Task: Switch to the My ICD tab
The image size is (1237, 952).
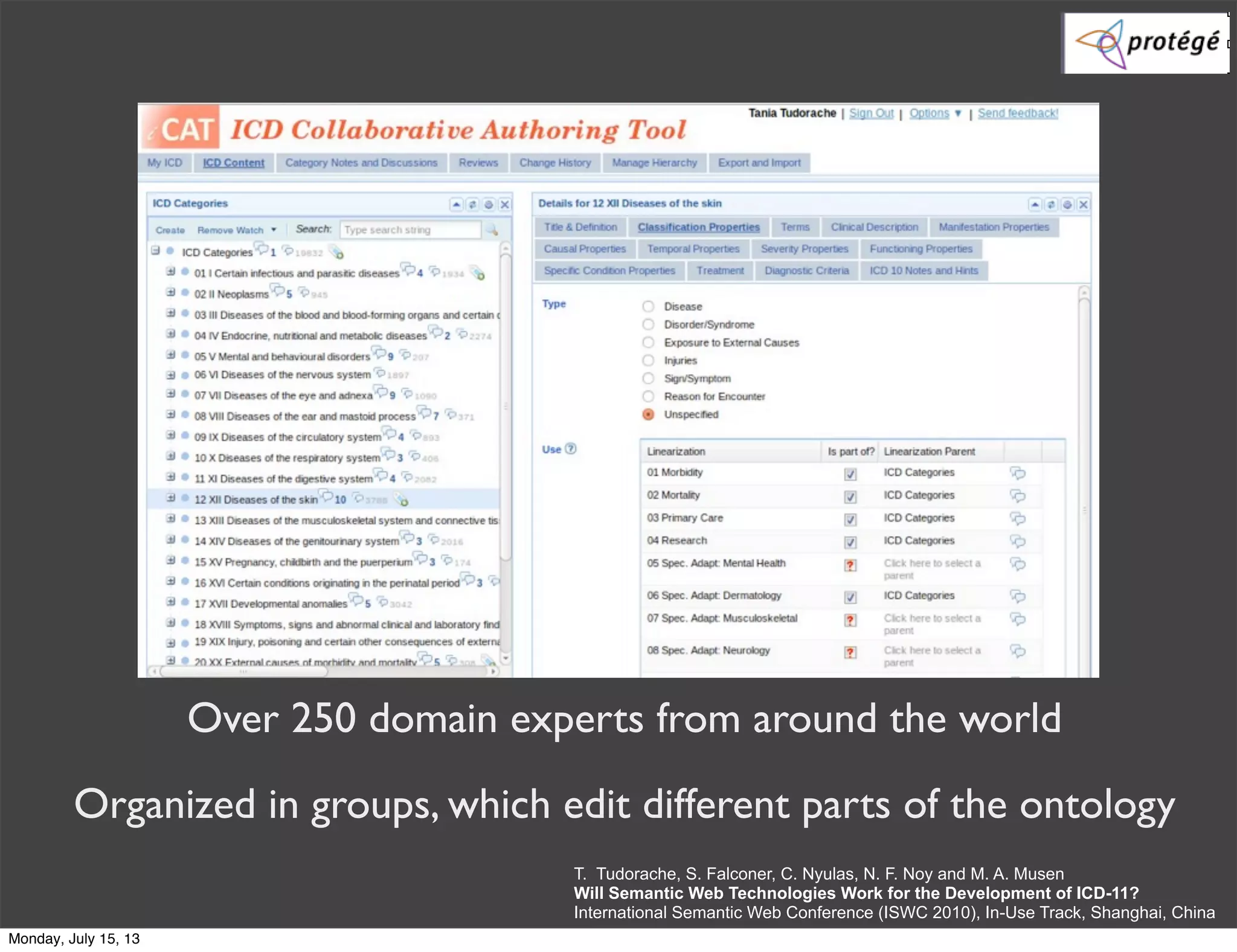Action: pyautogui.click(x=165, y=163)
